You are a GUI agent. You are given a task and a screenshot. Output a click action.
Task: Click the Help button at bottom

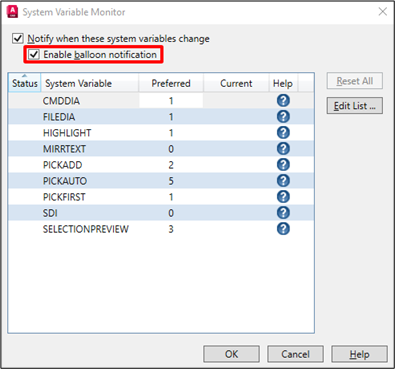359,354
